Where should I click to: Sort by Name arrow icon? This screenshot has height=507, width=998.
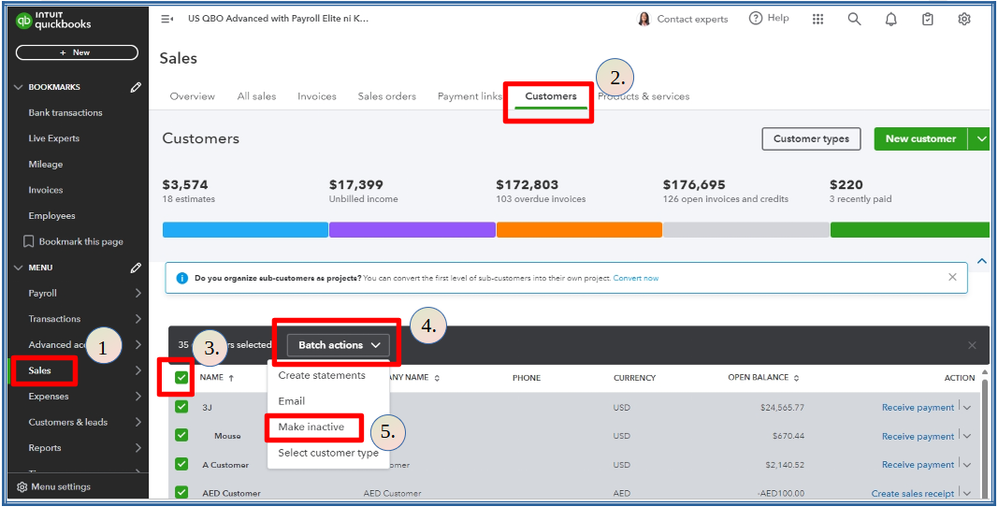point(231,378)
